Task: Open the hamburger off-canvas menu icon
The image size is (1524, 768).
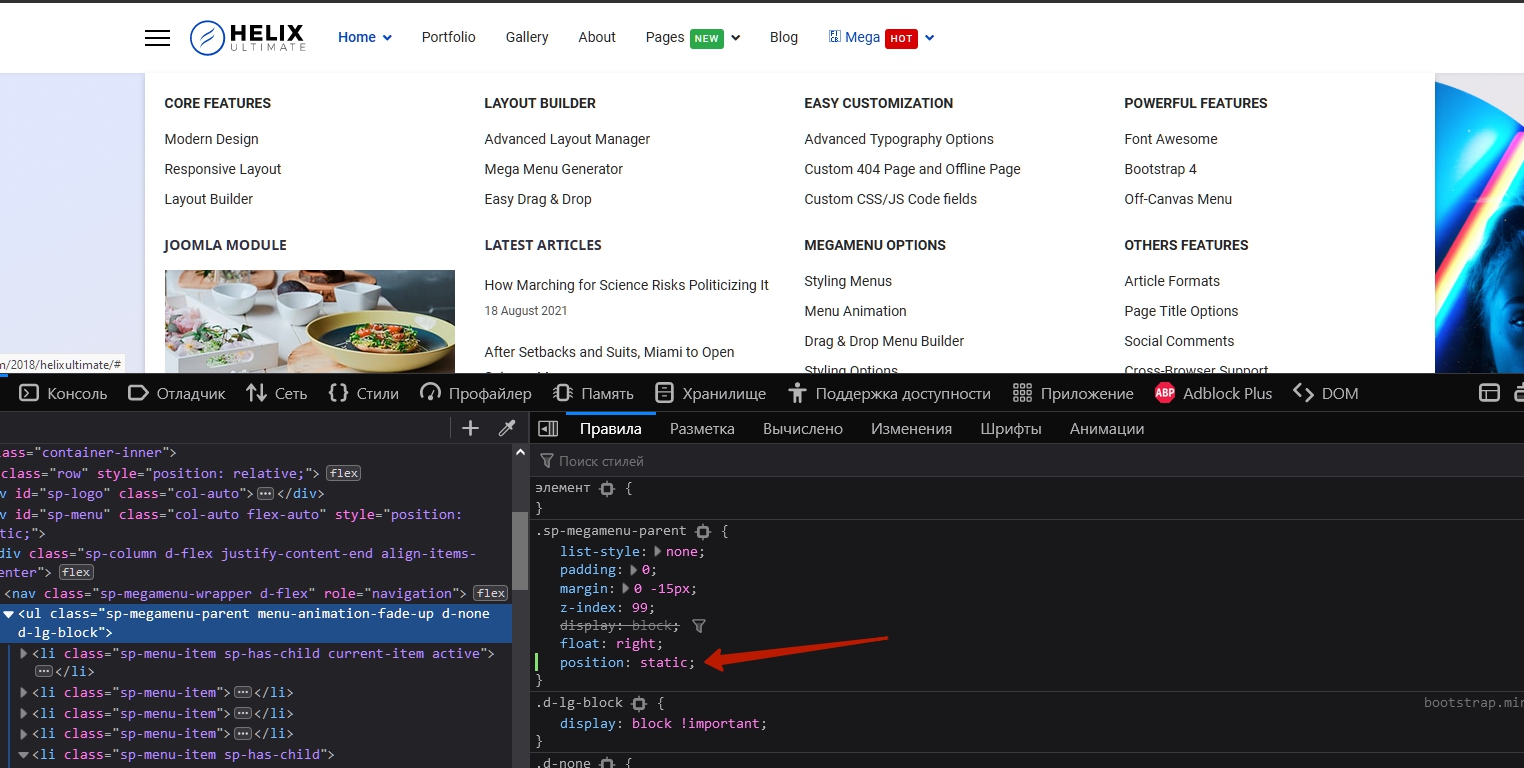Action: coord(157,38)
